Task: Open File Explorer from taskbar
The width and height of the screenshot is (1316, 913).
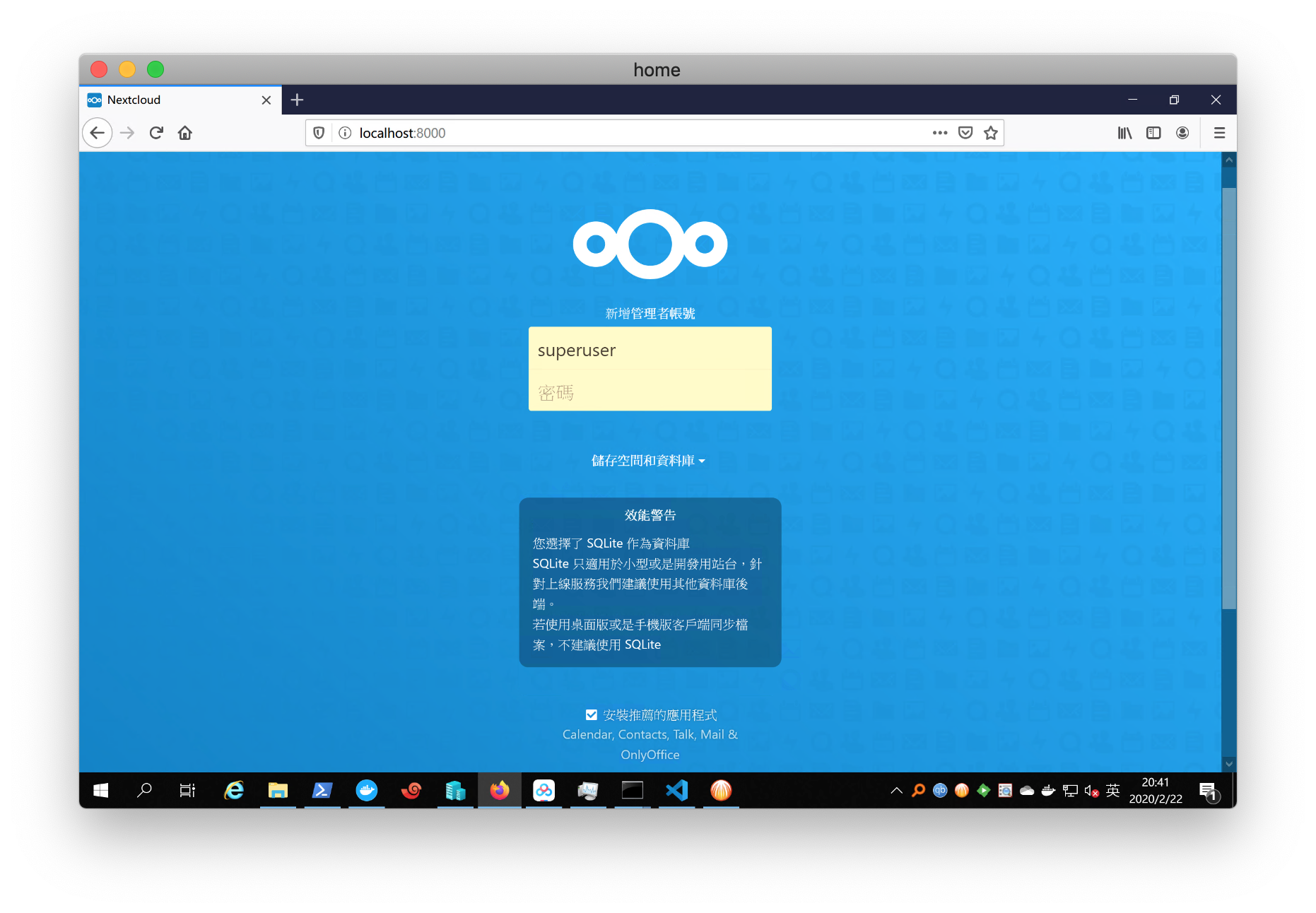Action: 278,790
